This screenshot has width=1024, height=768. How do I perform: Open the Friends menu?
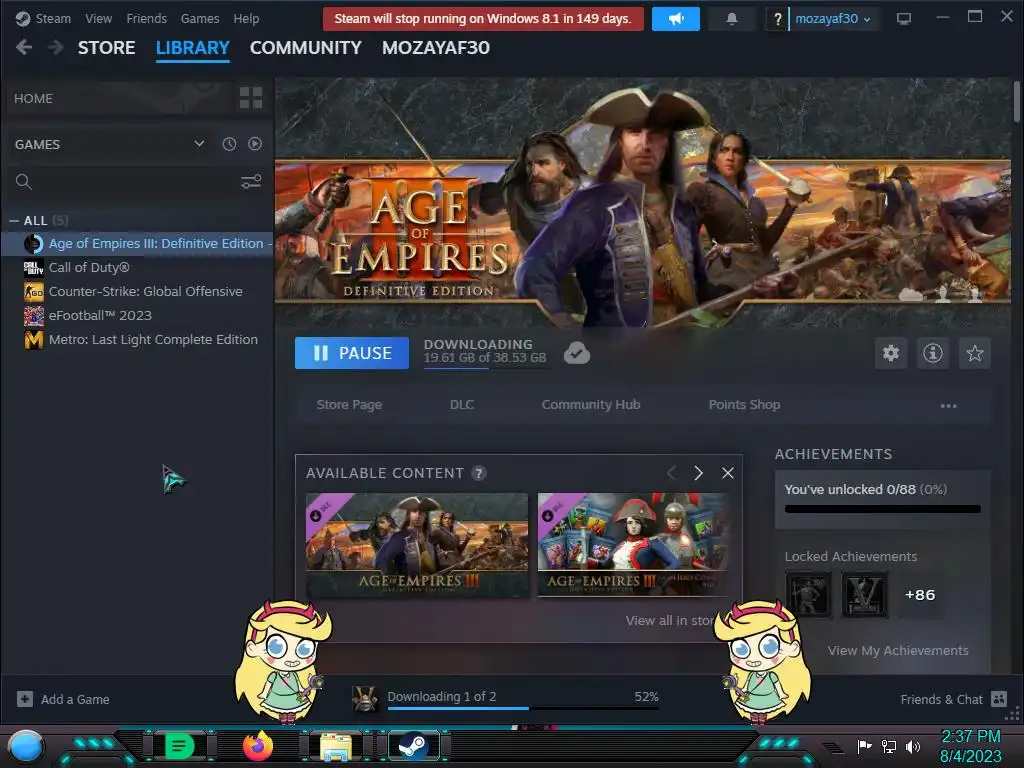(146, 18)
